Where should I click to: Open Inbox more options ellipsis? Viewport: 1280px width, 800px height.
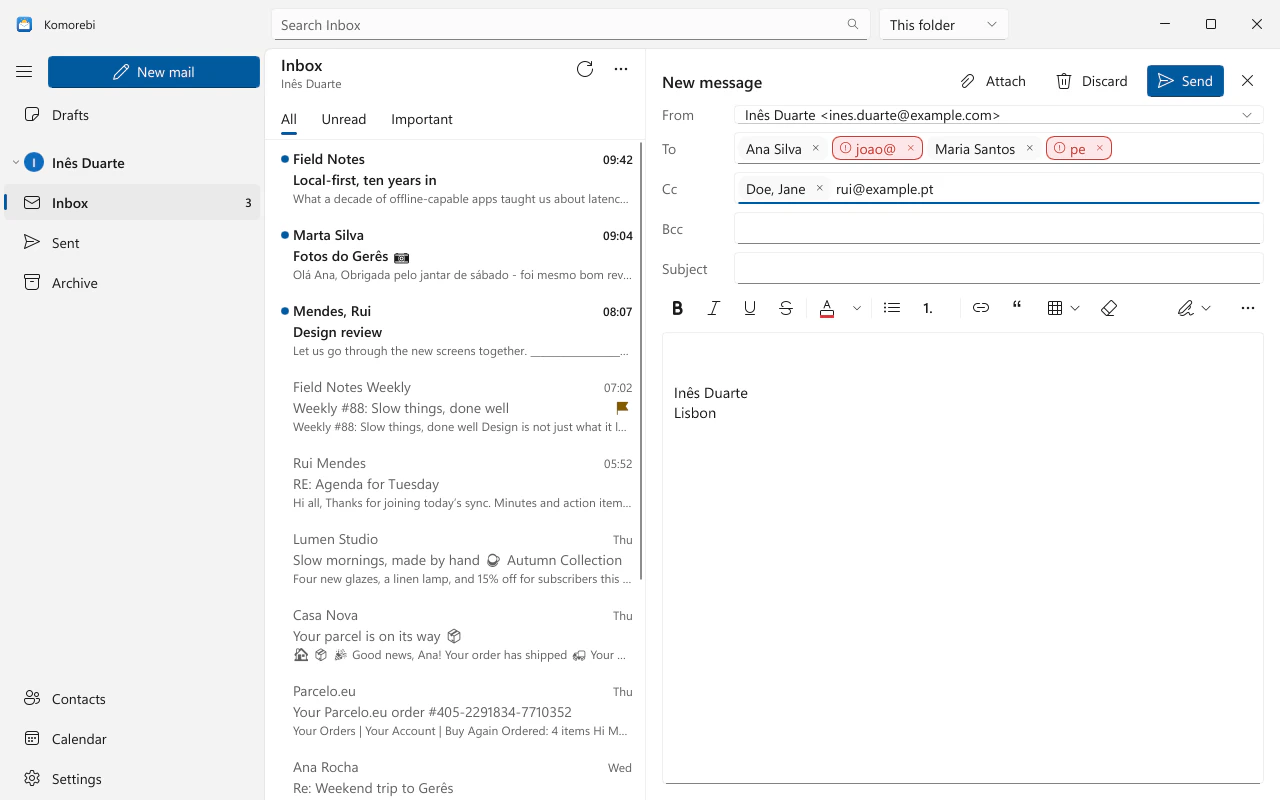[621, 69]
